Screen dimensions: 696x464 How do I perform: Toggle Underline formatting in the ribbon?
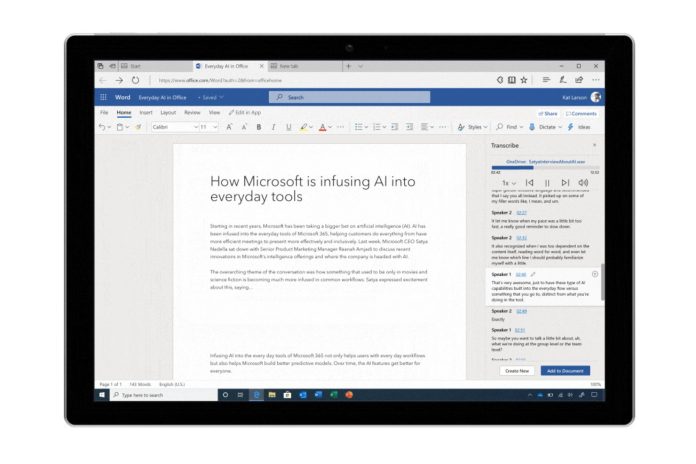point(289,127)
